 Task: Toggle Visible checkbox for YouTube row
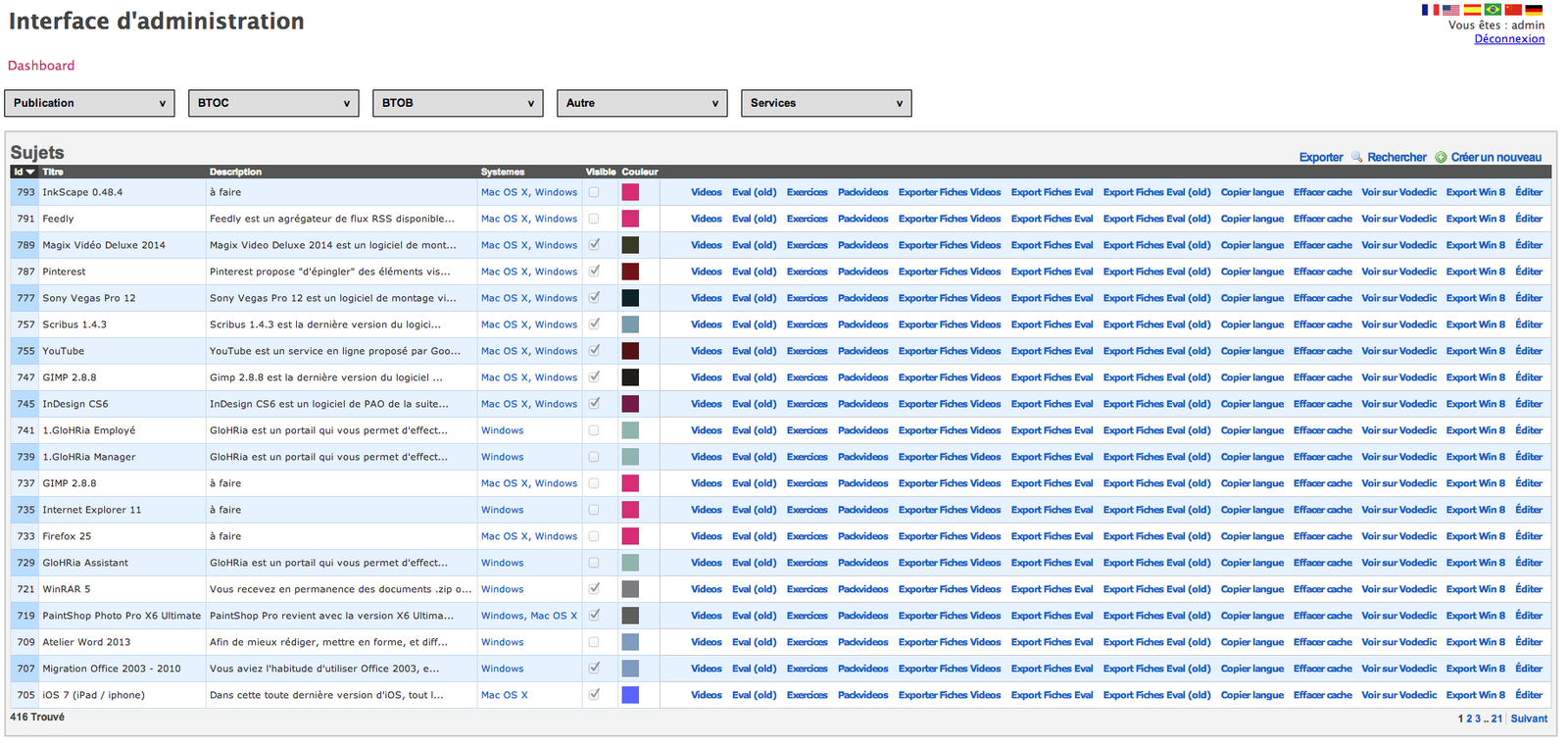point(594,351)
